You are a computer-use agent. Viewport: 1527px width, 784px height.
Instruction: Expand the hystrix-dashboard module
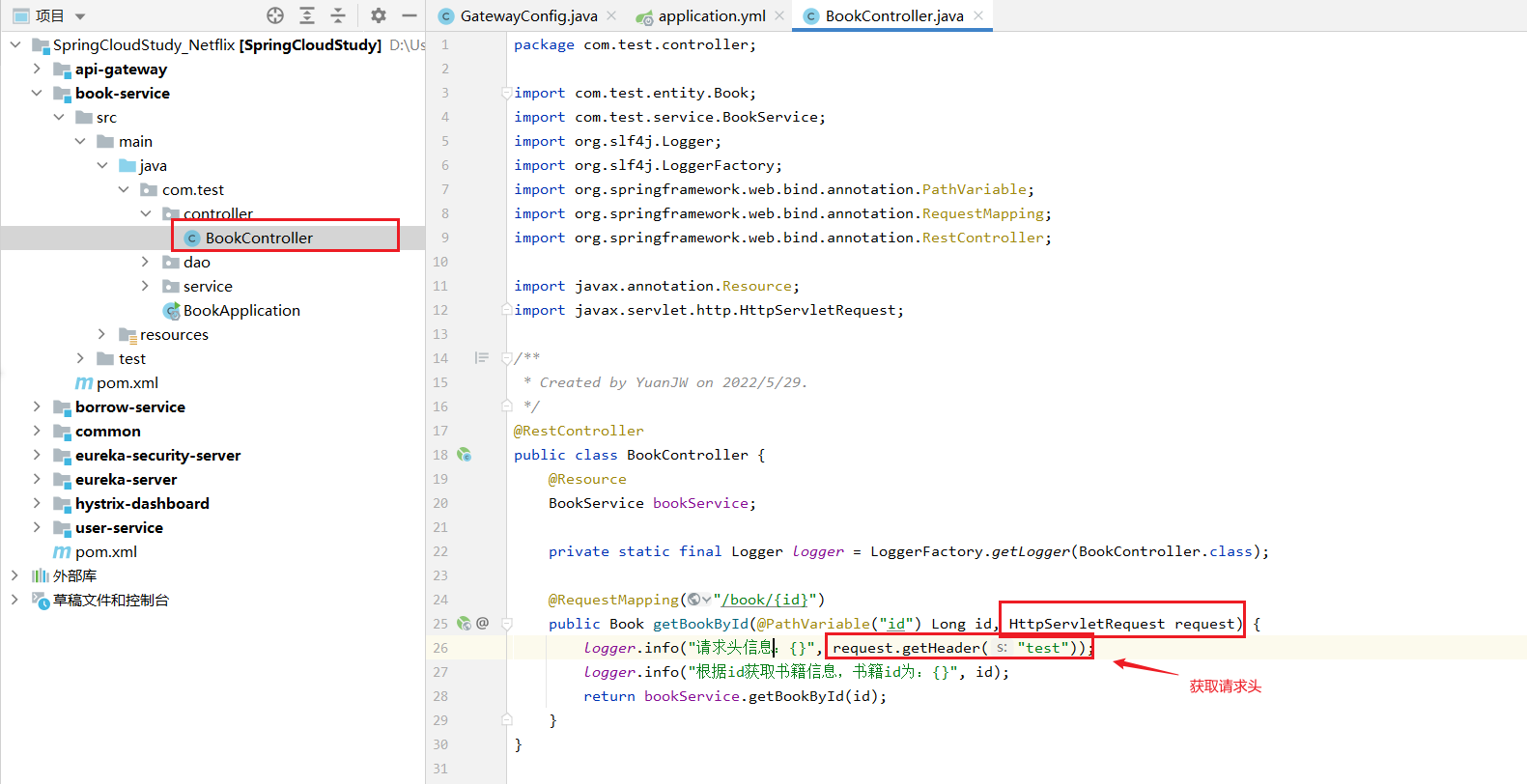click(x=37, y=503)
